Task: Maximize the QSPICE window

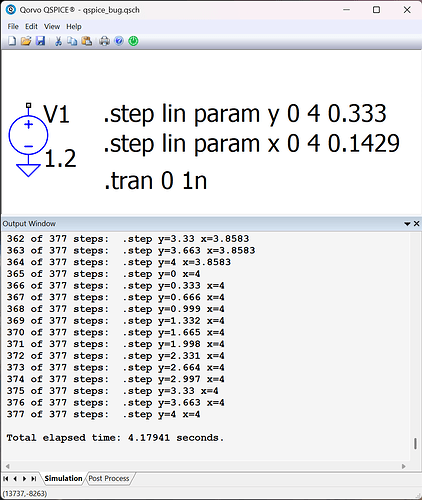Action: [376, 10]
